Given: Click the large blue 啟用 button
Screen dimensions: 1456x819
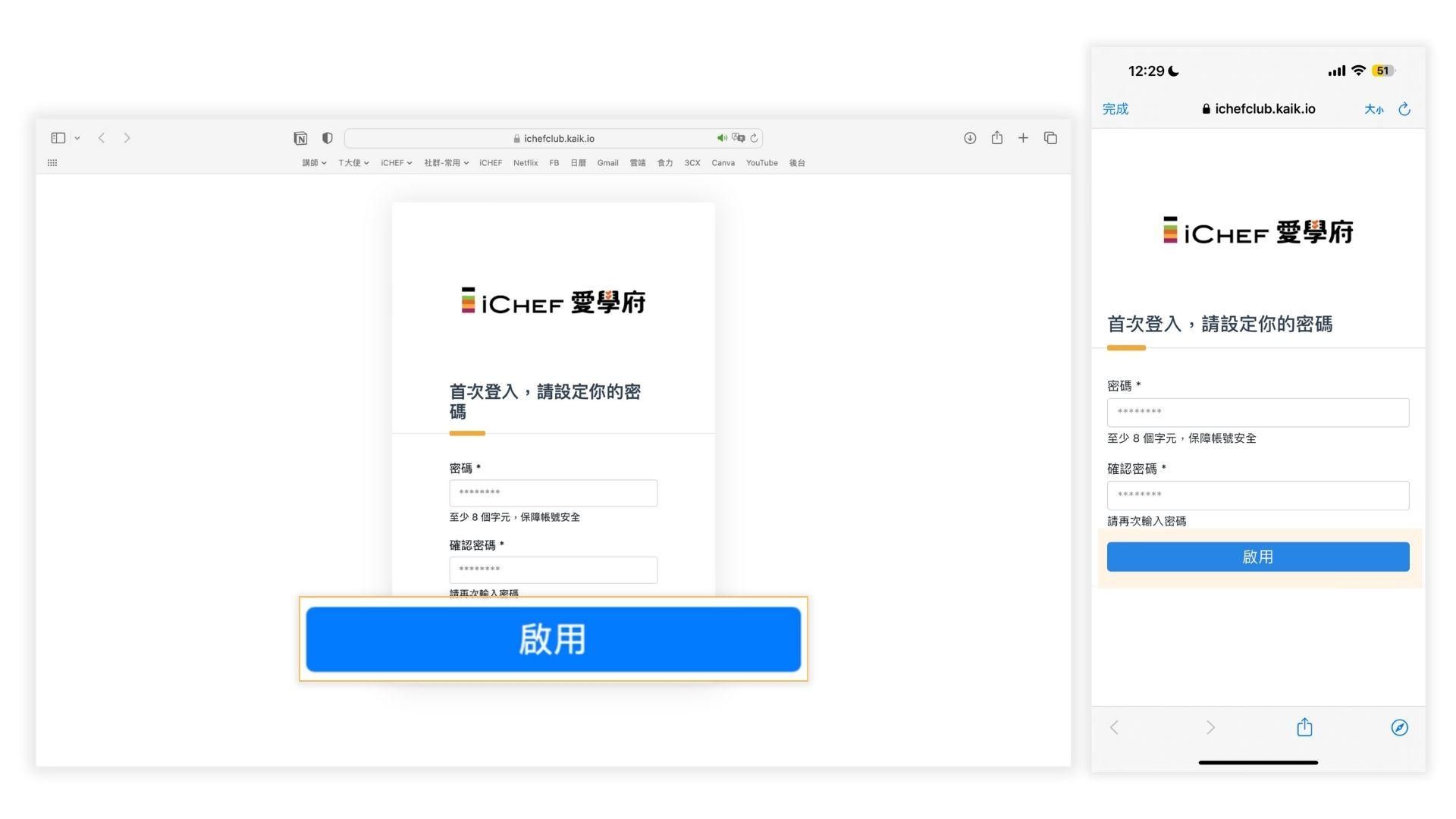Looking at the screenshot, I should (x=553, y=639).
